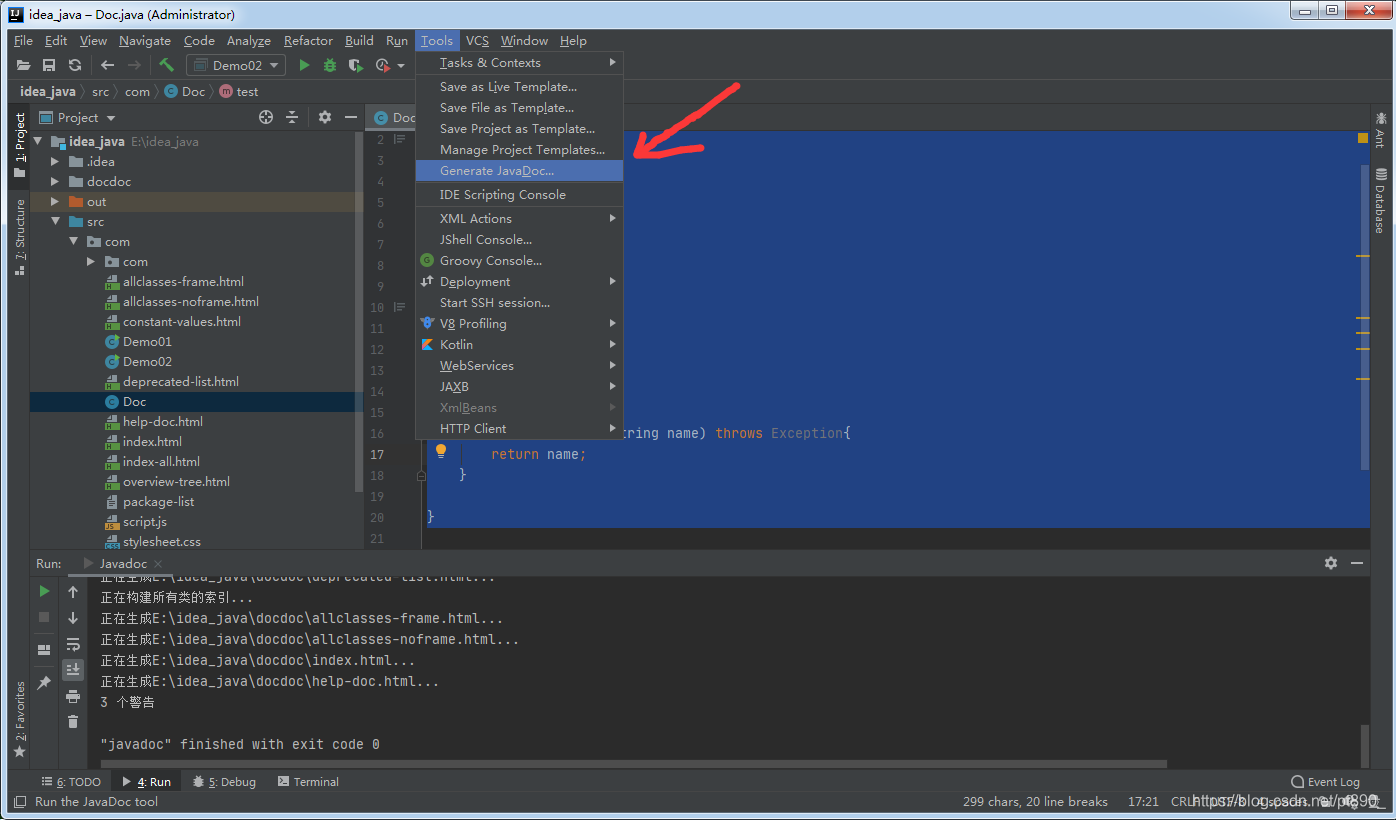This screenshot has height=820, width=1396.
Task: Choose Start SSH session... menu item
Action: 519,303
